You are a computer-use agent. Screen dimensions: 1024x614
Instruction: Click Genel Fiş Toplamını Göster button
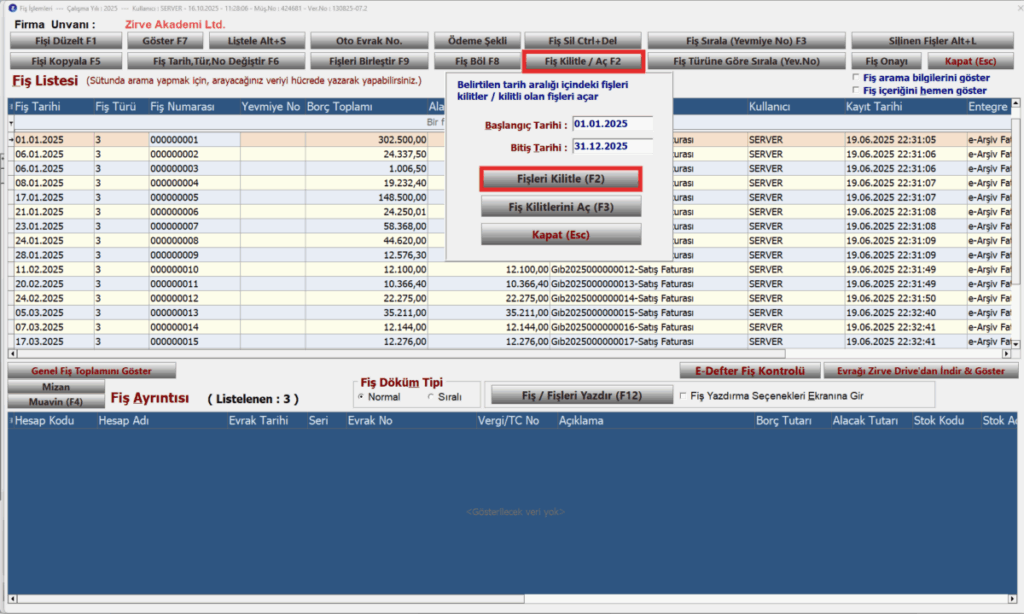(91, 370)
